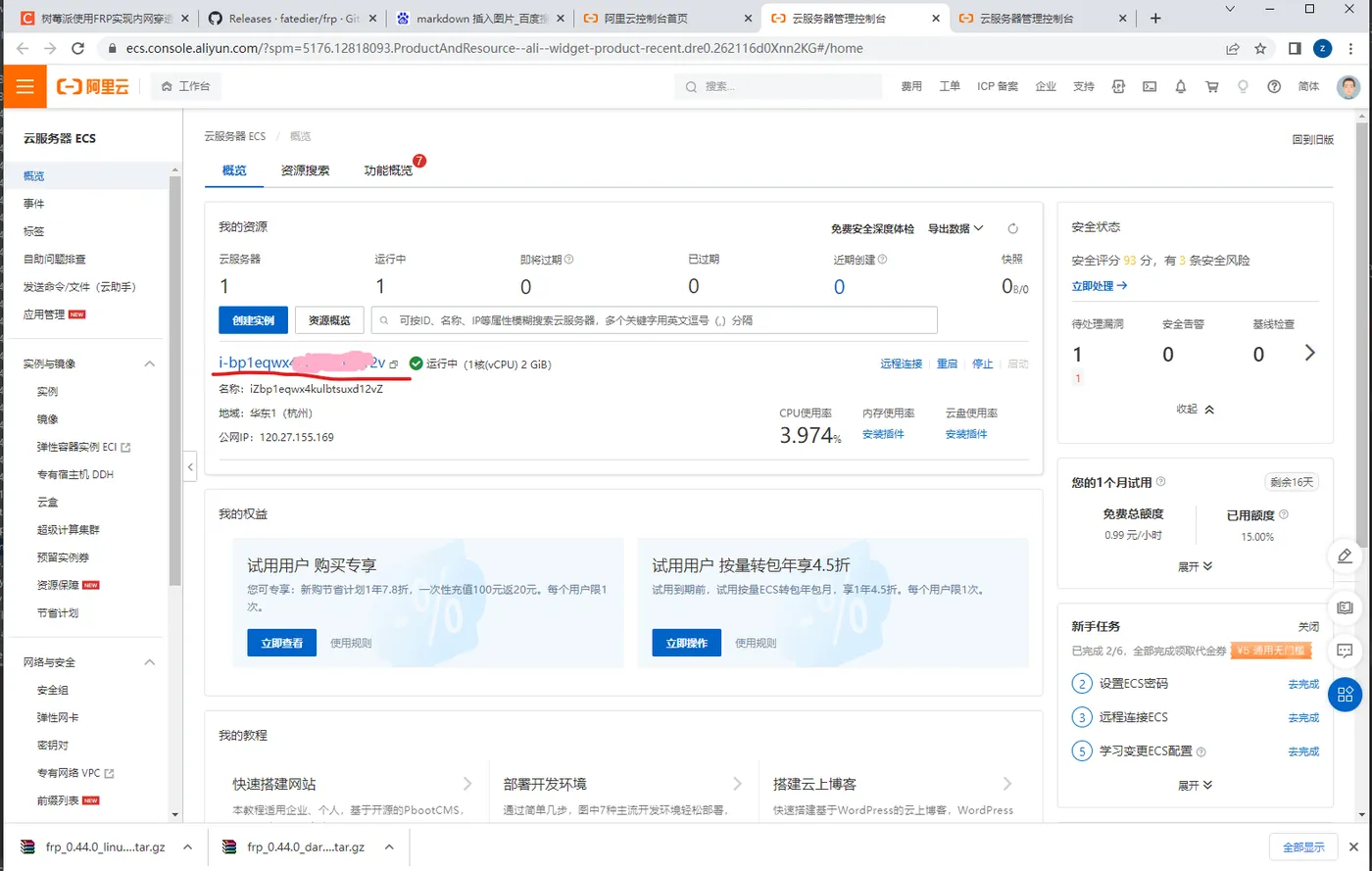1372x871 pixels.
Task: Bookmark page with star icon
Action: coord(1260,48)
